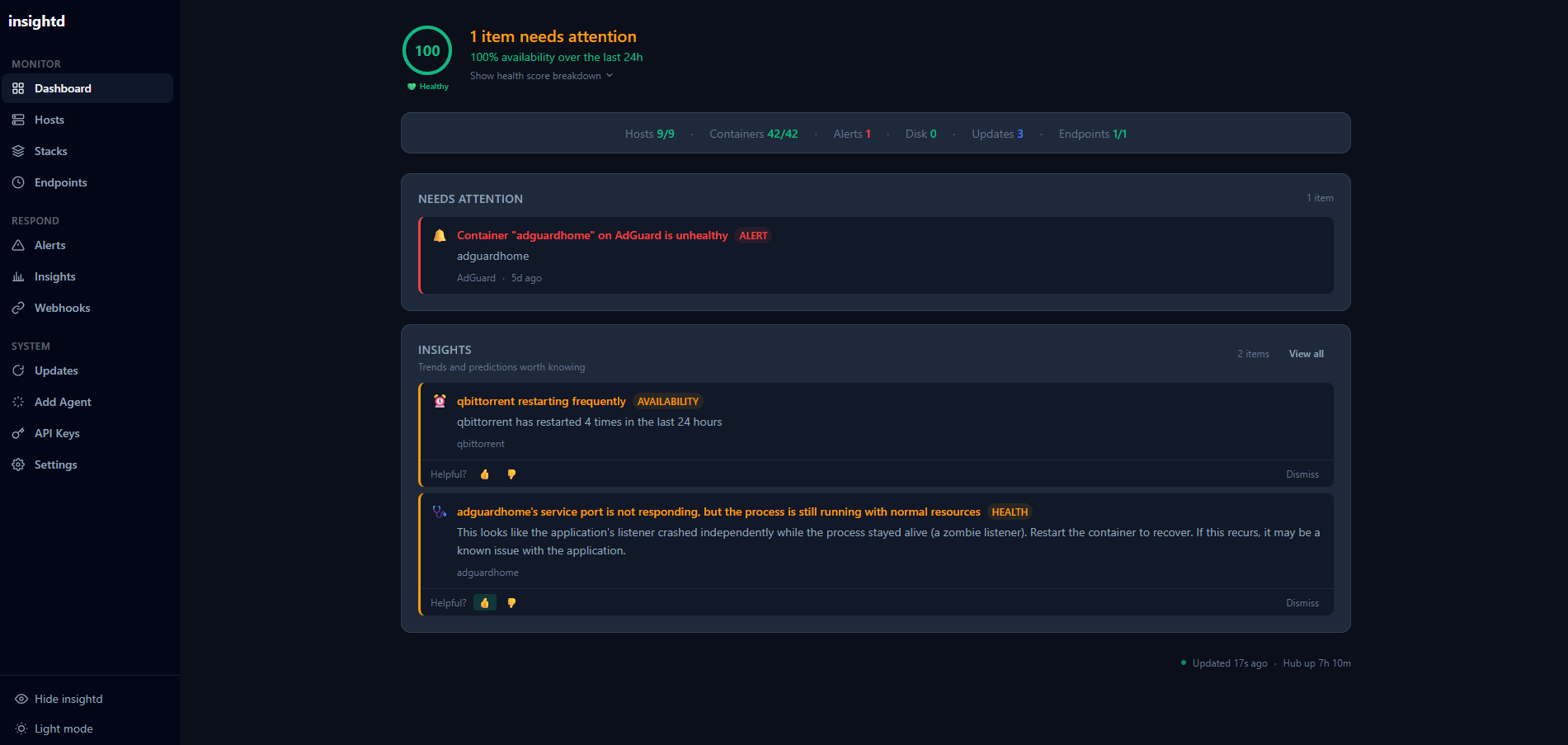Switch to Light mode

tap(63, 728)
